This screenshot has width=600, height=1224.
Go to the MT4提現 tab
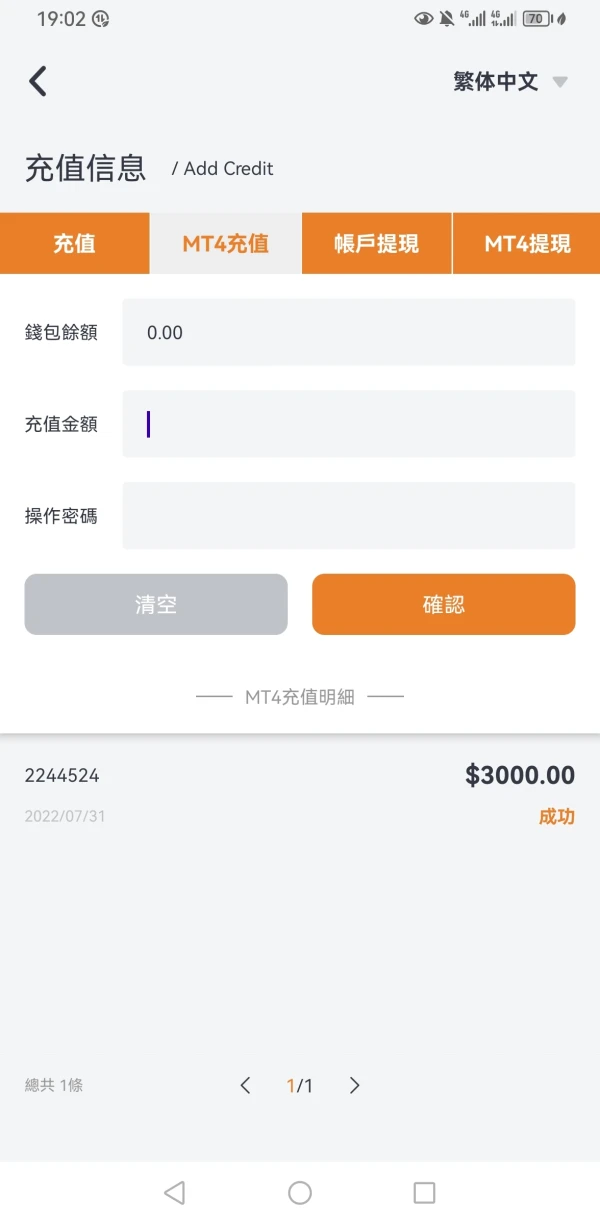(527, 243)
